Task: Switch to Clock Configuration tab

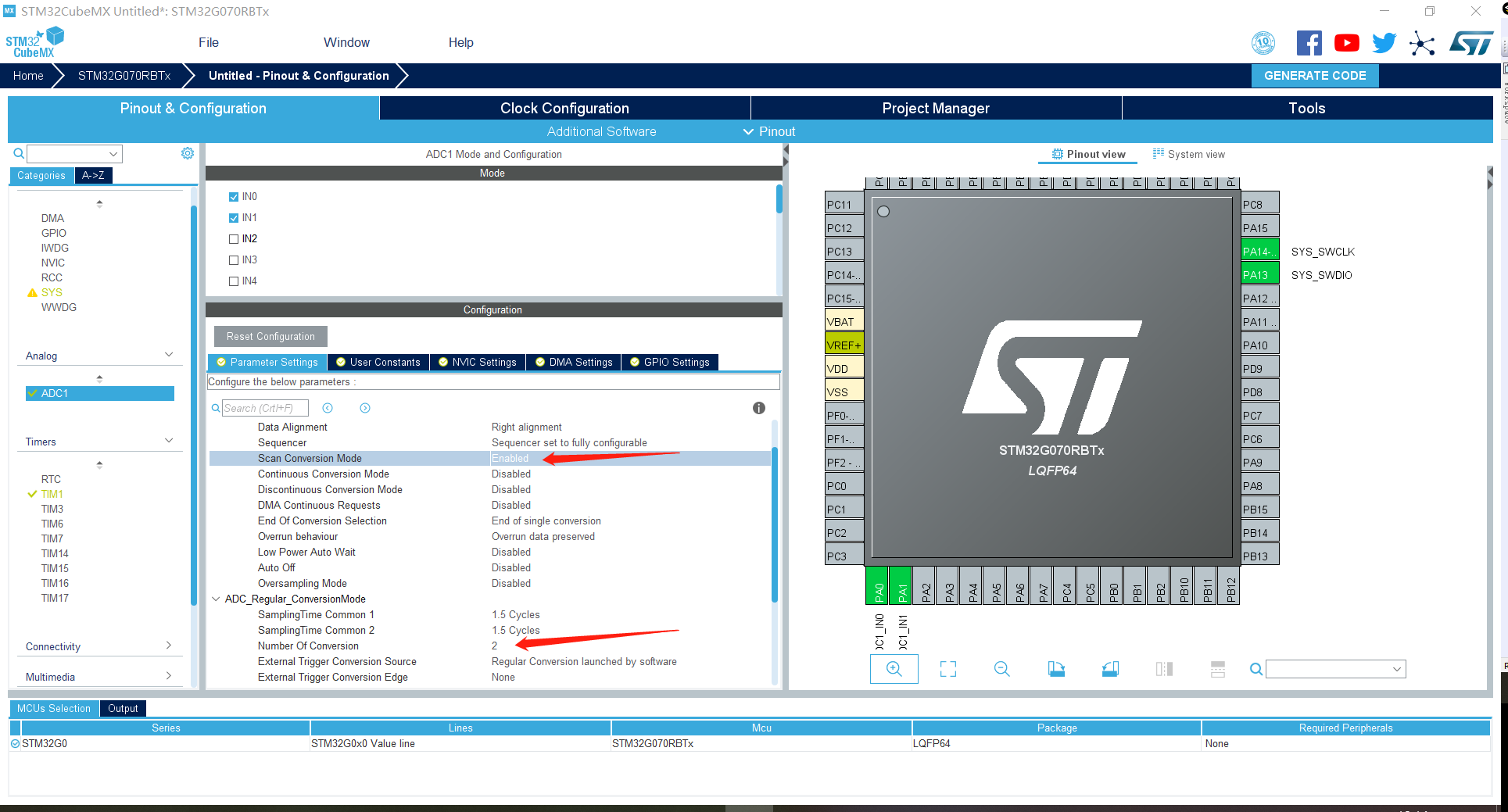Action: click(x=564, y=108)
